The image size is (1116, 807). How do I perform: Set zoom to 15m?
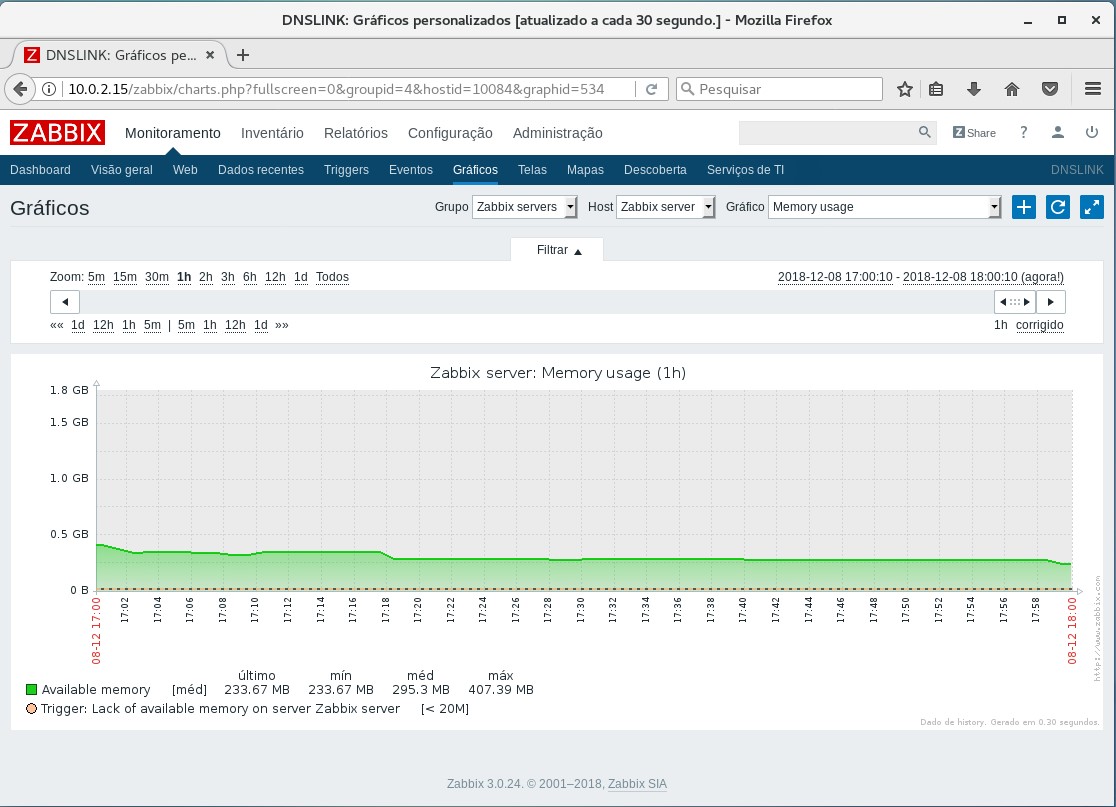(x=125, y=277)
